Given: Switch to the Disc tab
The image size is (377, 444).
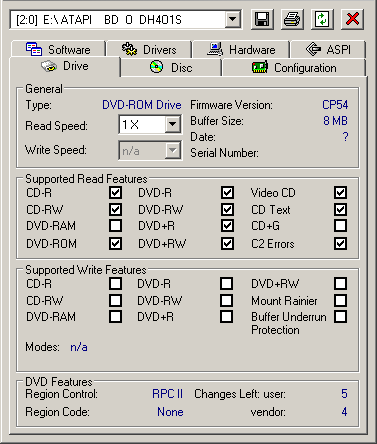Looking at the screenshot, I should 171,68.
